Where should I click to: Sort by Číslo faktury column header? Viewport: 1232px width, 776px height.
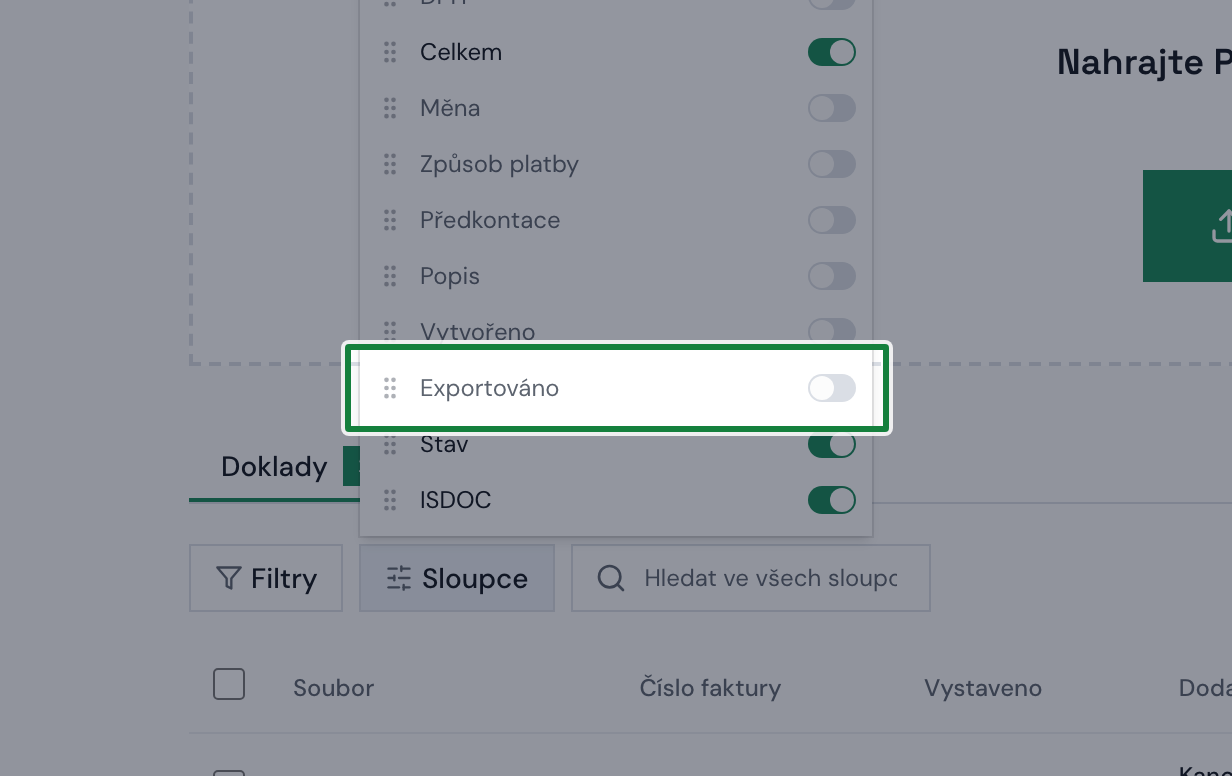tap(710, 688)
